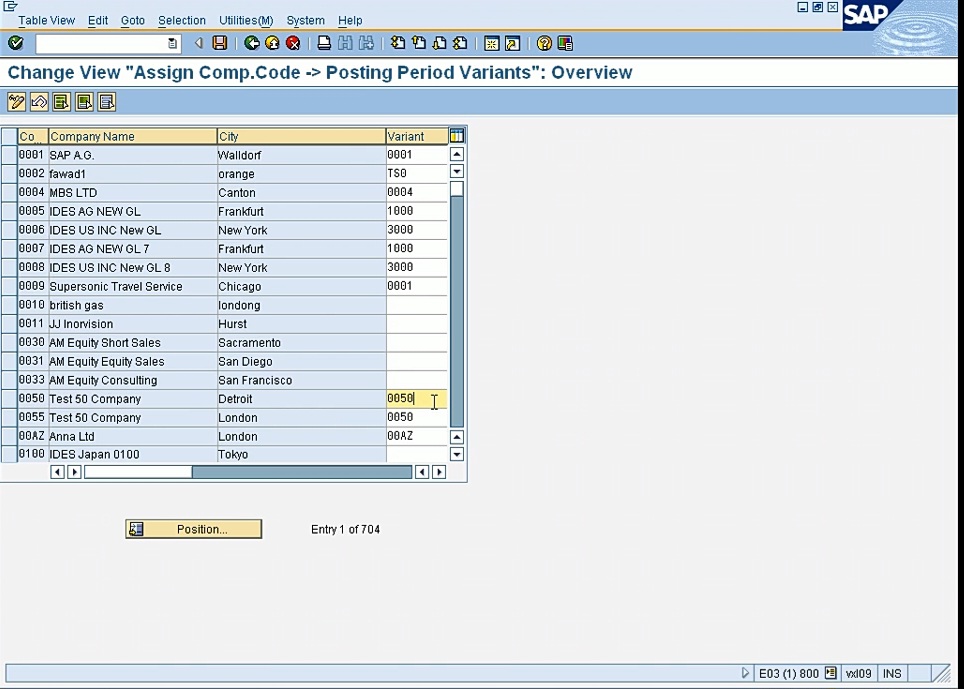Go to previous page icon
This screenshot has width=964, height=689.
pyautogui.click(x=419, y=43)
